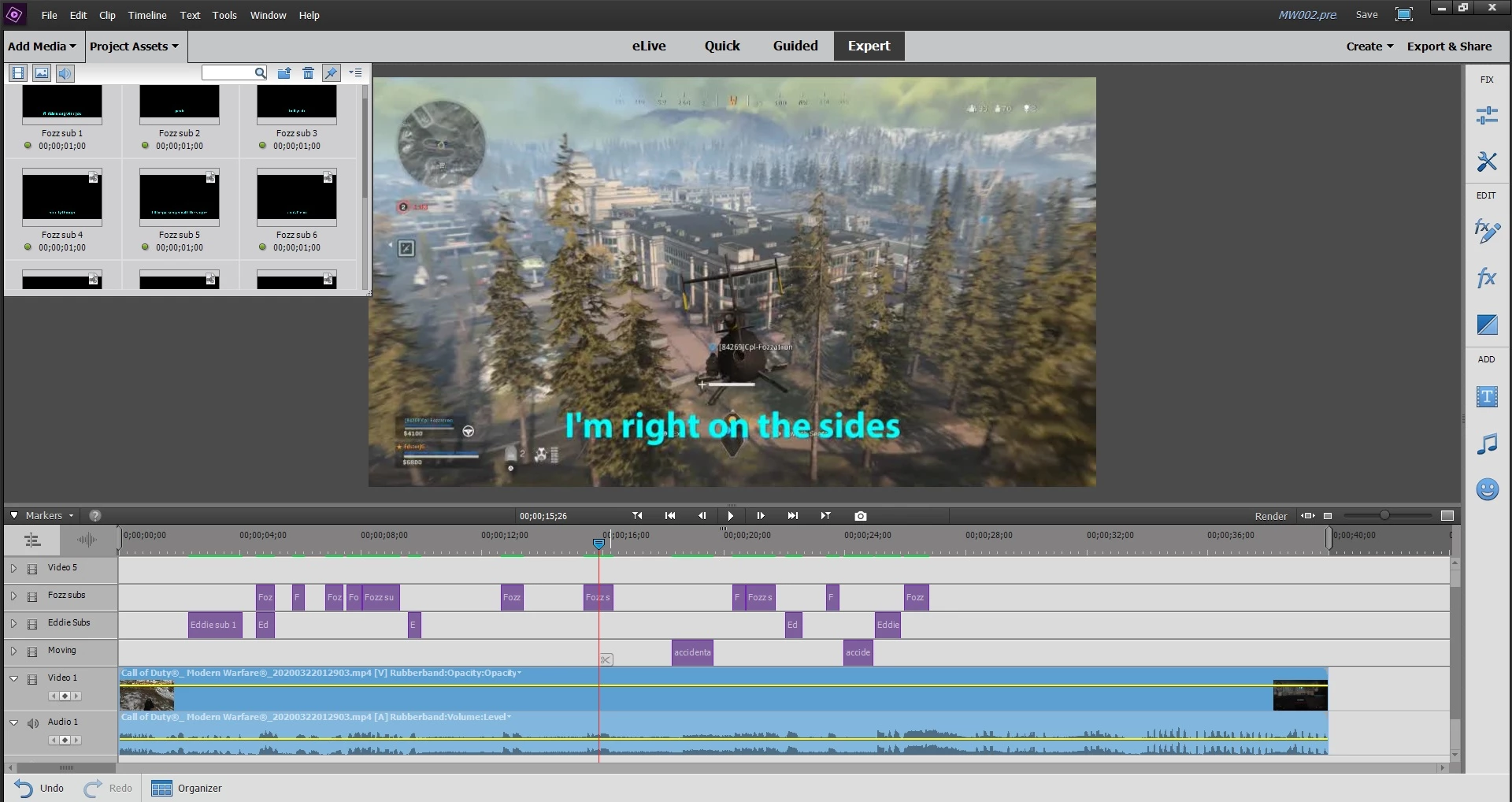Toggle still image filter in Project Assets

coord(42,73)
